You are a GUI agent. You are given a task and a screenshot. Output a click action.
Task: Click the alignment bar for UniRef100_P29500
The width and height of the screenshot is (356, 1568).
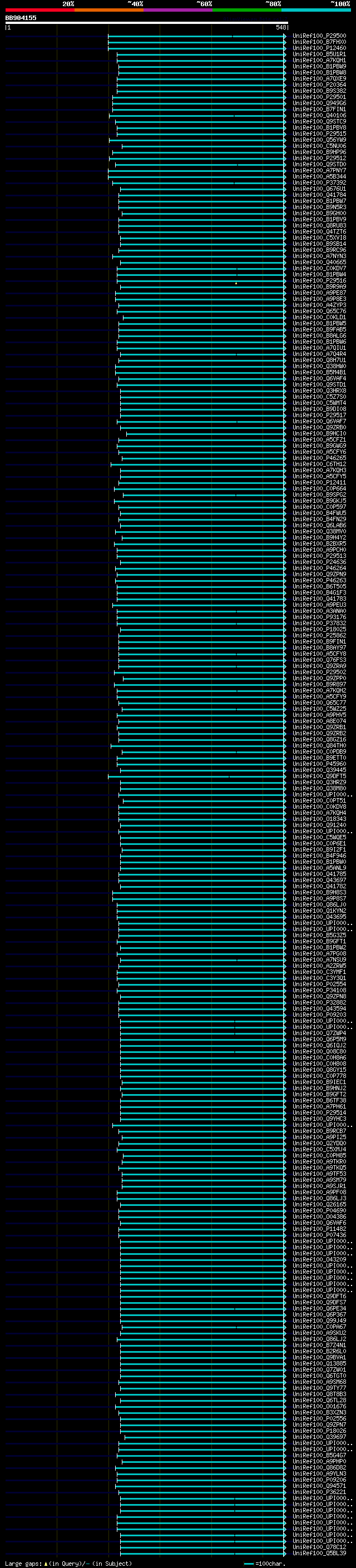tap(196, 36)
